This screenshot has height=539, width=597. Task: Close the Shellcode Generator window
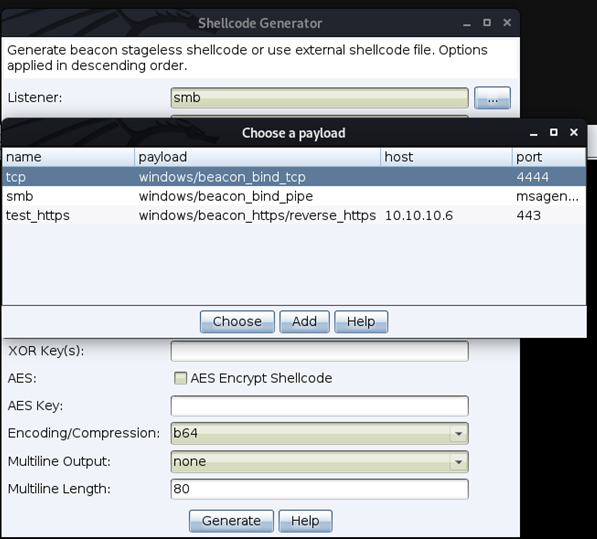pyautogui.click(x=507, y=22)
